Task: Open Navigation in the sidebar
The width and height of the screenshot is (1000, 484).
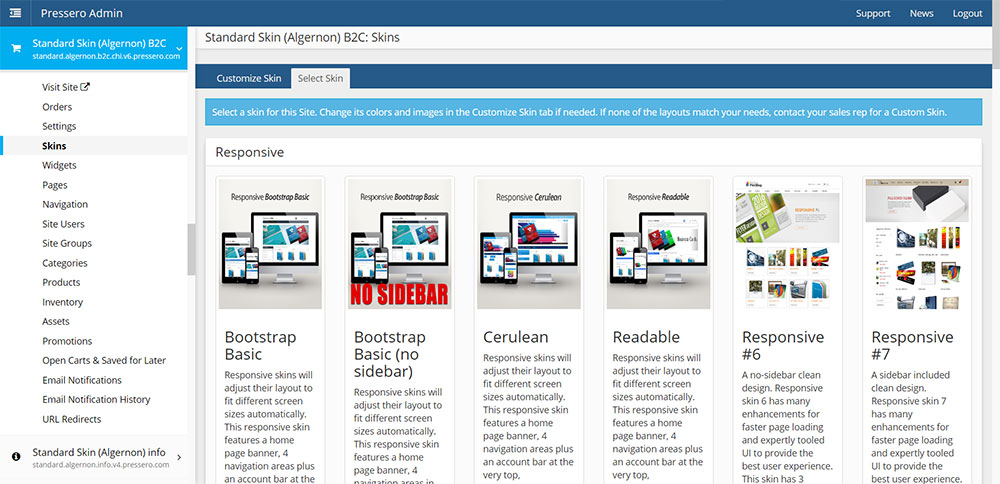Action: coord(65,204)
